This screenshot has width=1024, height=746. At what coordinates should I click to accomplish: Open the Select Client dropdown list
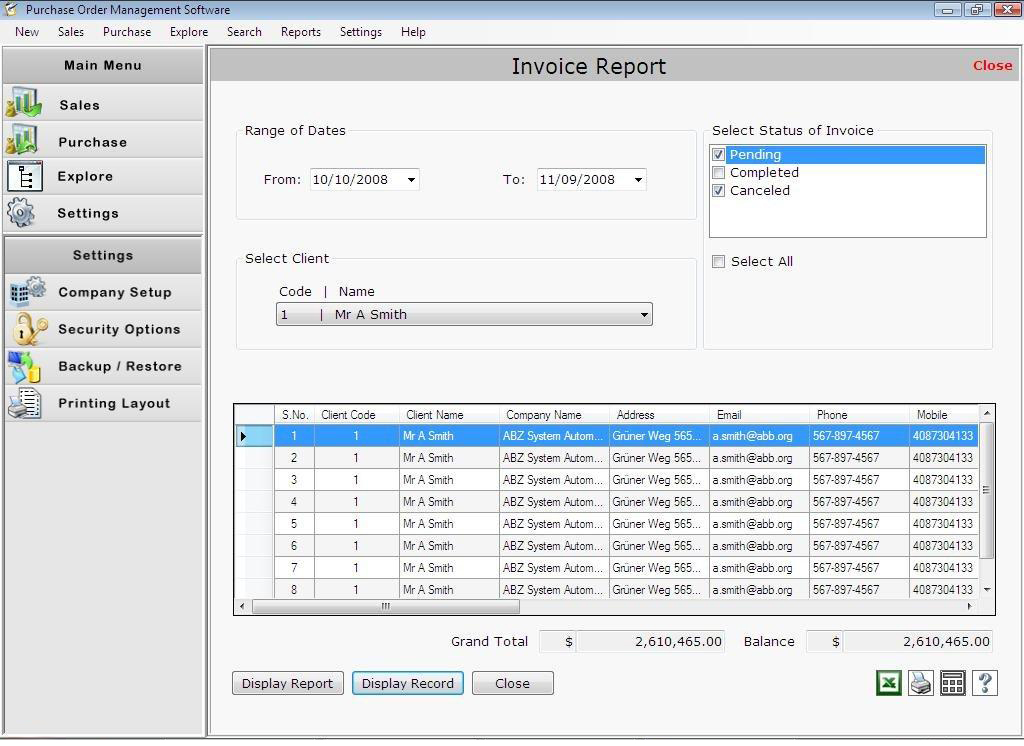pos(644,315)
